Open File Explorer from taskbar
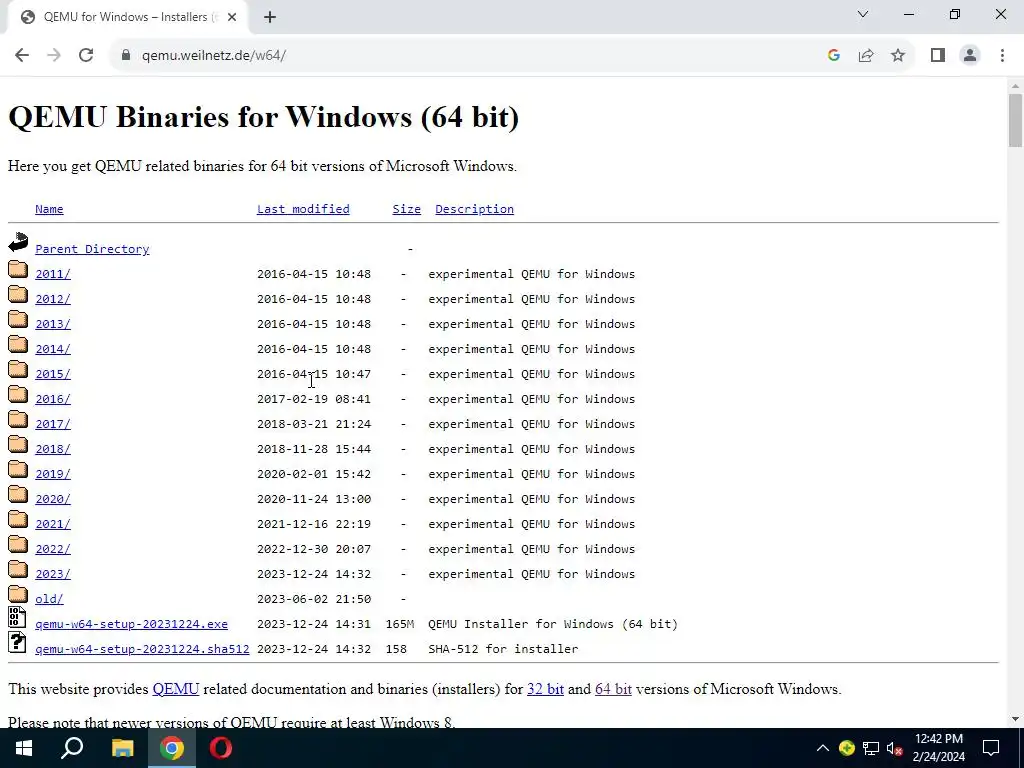Viewport: 1024px width, 768px height. (122, 748)
